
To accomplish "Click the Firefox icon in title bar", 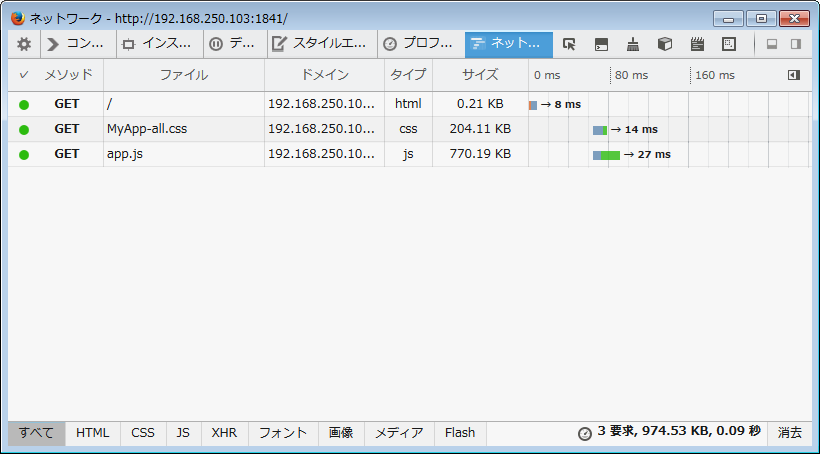I will (x=18, y=18).
